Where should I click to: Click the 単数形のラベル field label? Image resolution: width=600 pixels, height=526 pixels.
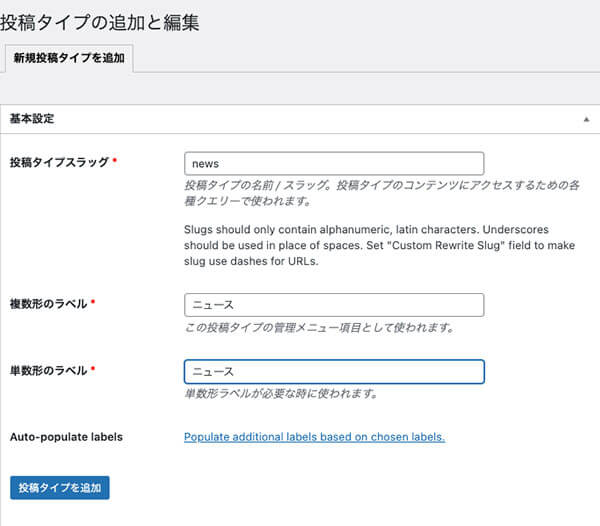pos(46,370)
